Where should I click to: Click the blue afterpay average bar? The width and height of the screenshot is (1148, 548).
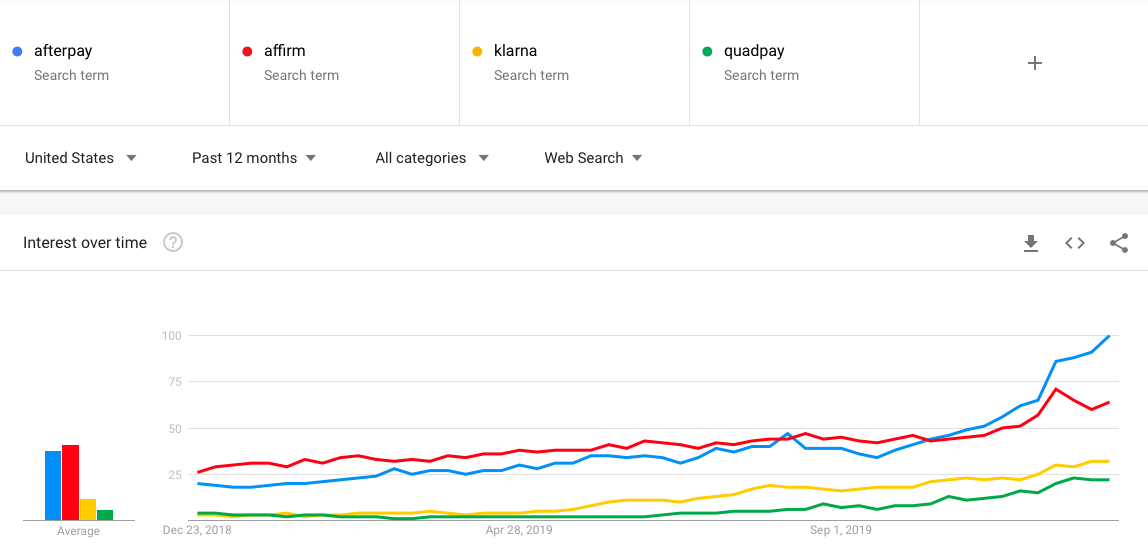[x=53, y=485]
